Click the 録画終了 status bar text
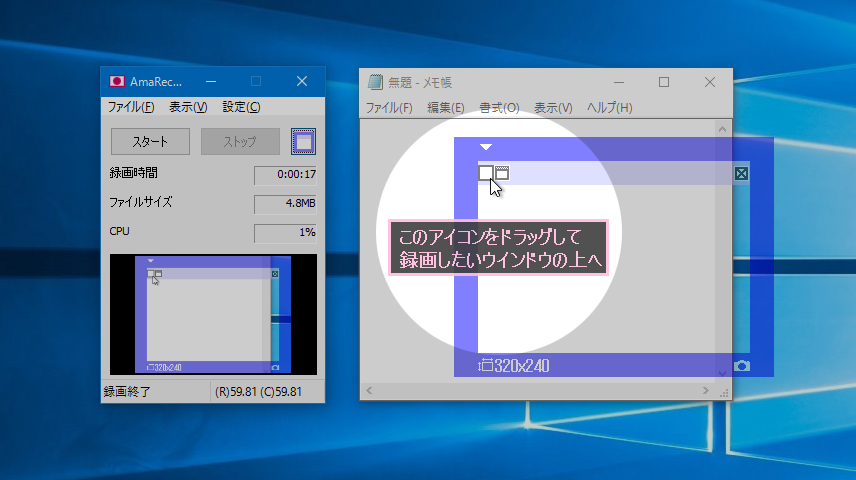Screen dimensions: 856x480 (127, 392)
